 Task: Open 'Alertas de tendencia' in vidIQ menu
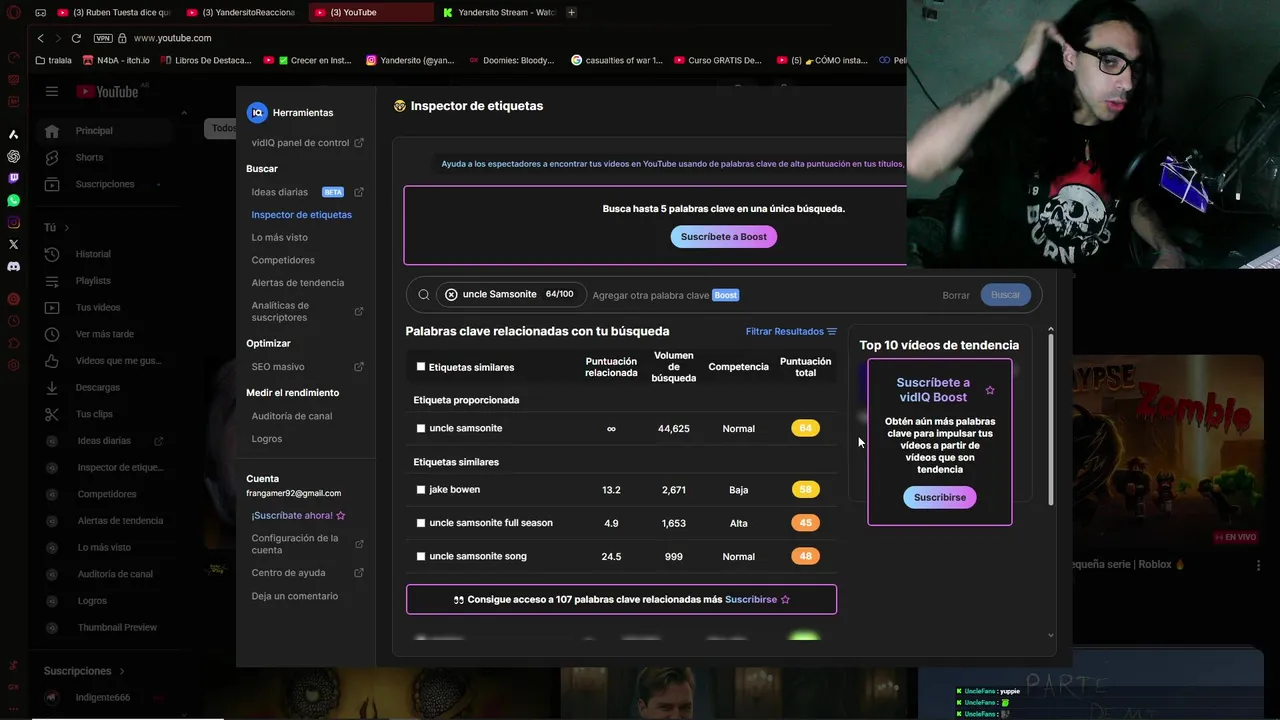point(298,283)
